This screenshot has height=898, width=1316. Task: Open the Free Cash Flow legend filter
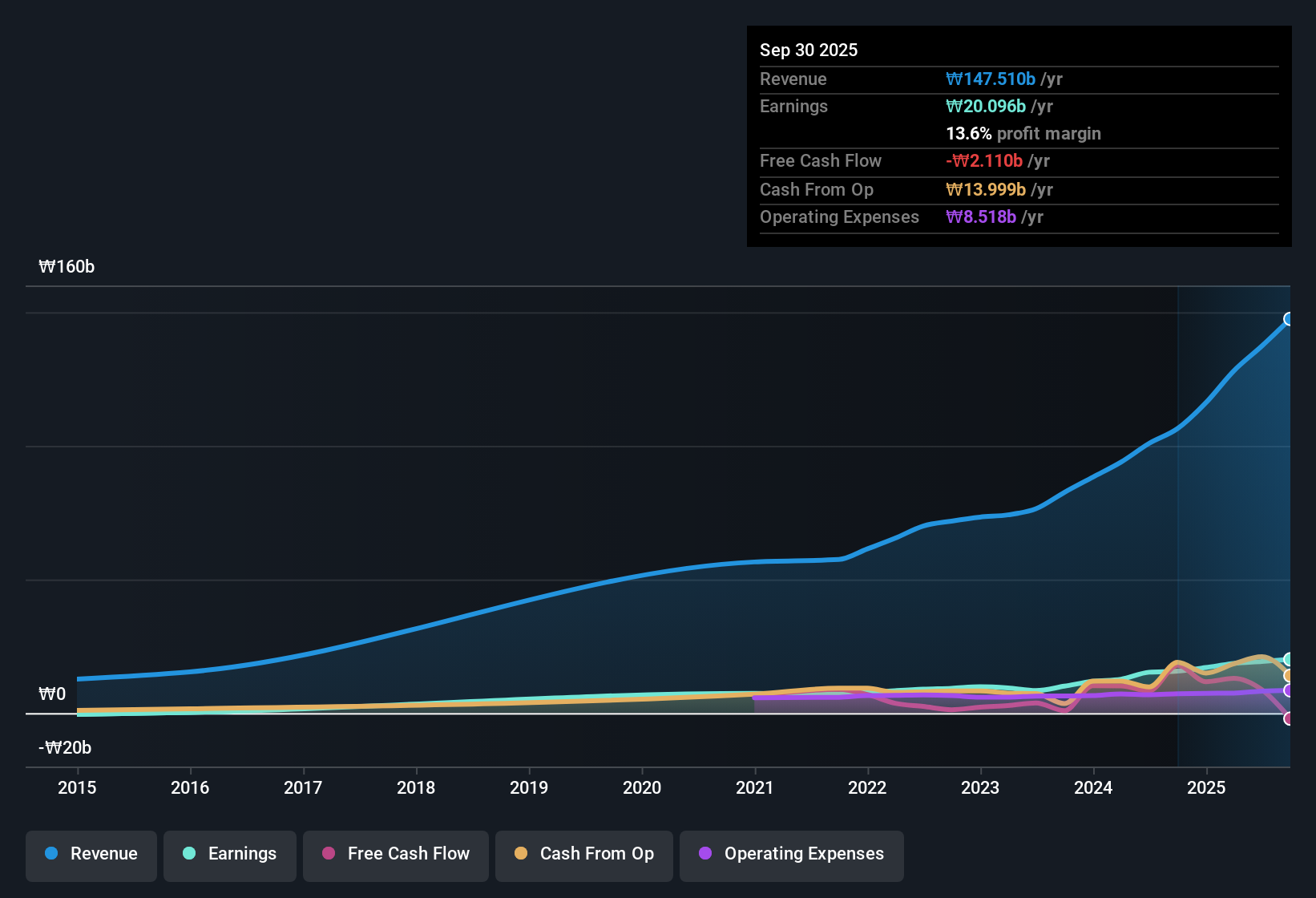click(x=395, y=854)
